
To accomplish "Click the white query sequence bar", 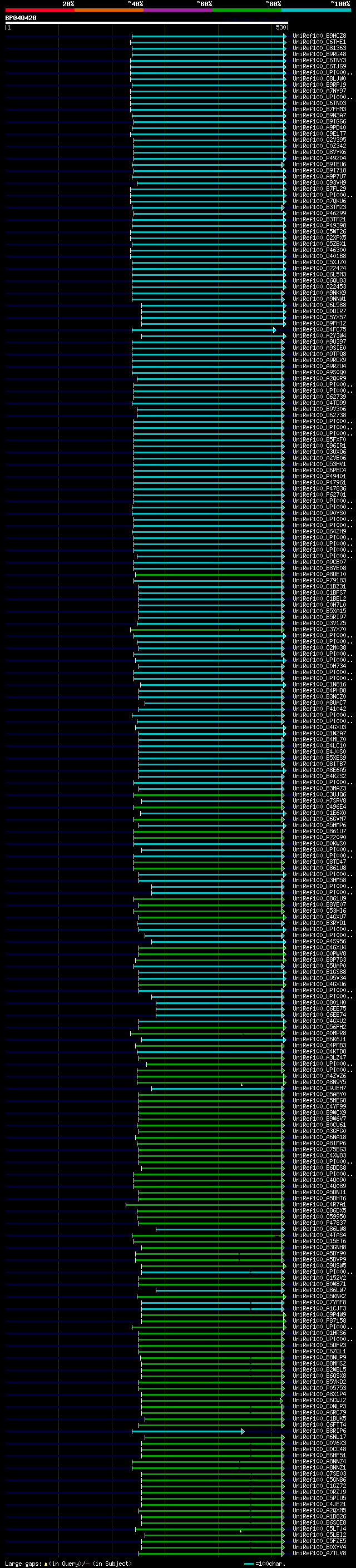I will tap(147, 23).
